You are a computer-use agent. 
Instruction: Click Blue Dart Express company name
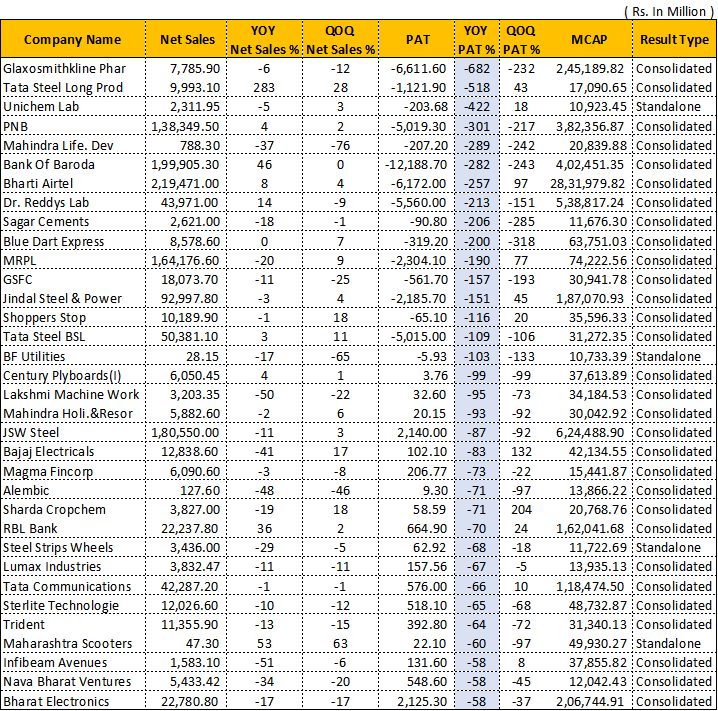[x=54, y=242]
